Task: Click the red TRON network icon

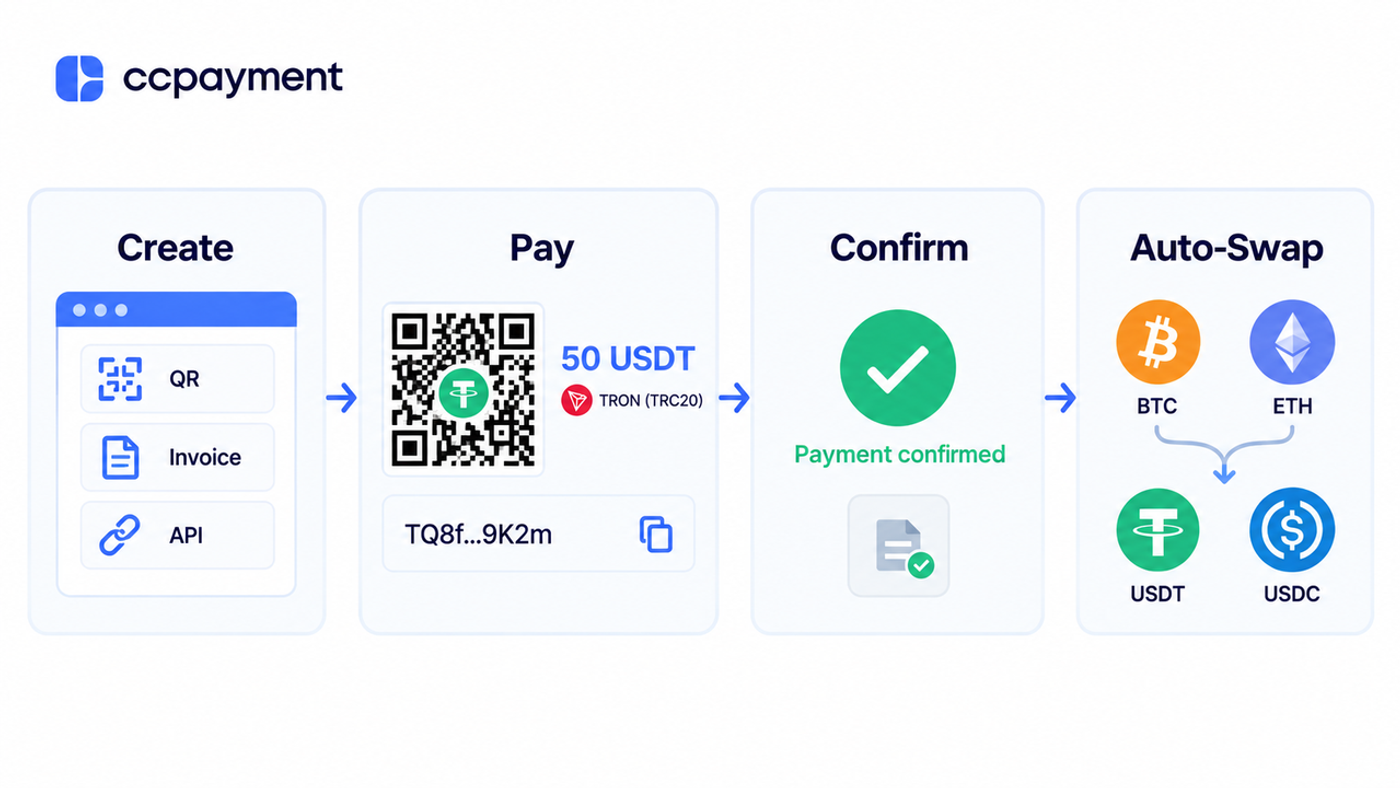Action: [x=576, y=401]
